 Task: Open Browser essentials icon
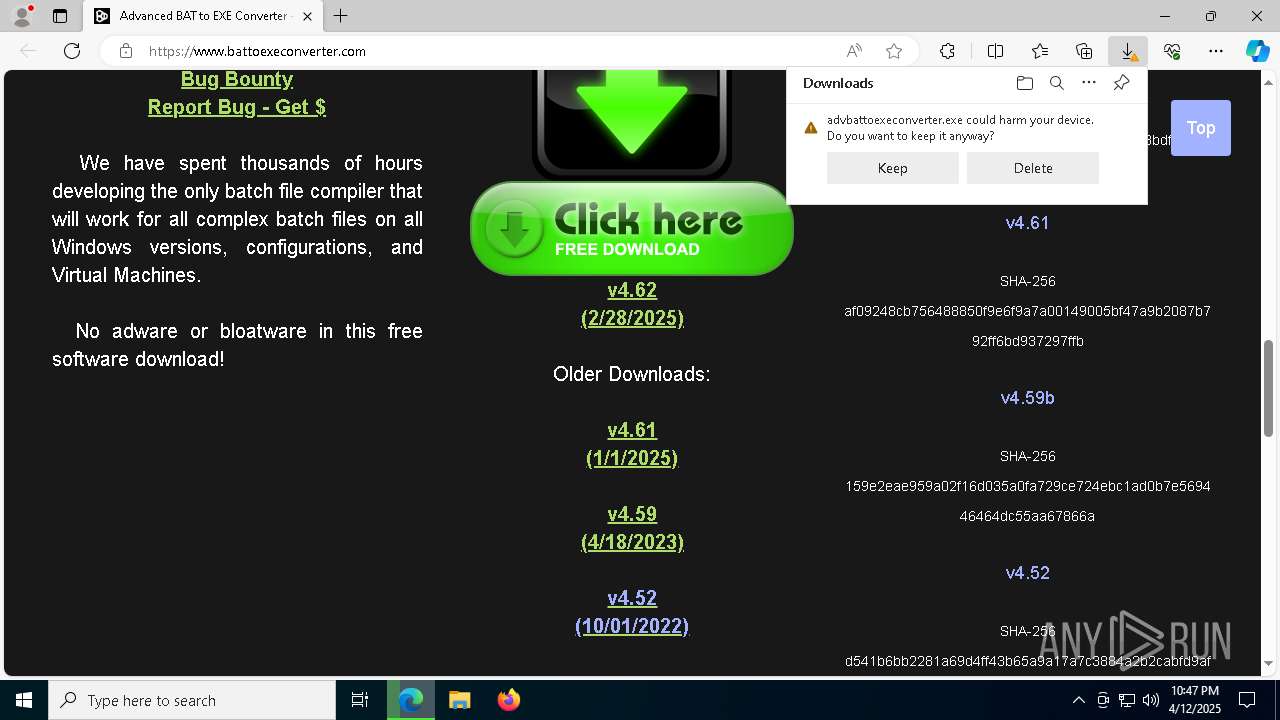click(1172, 51)
